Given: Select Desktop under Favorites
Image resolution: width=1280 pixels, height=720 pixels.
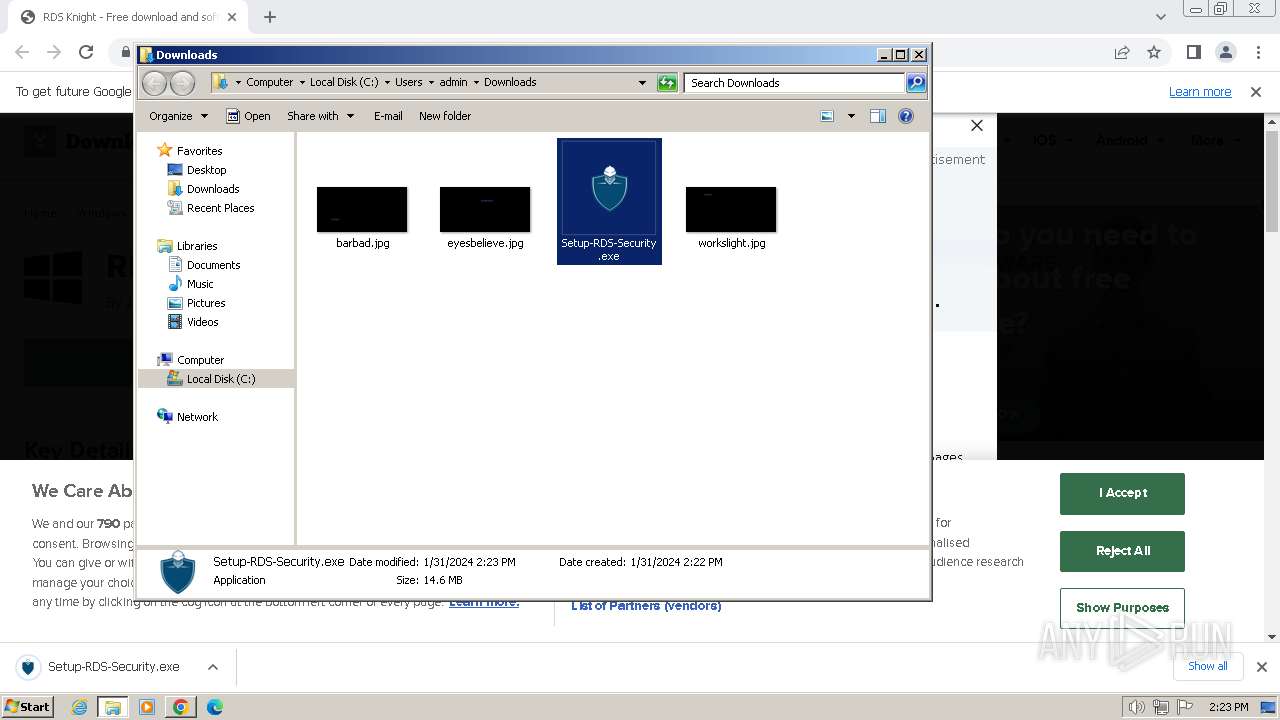Looking at the screenshot, I should pos(206,170).
